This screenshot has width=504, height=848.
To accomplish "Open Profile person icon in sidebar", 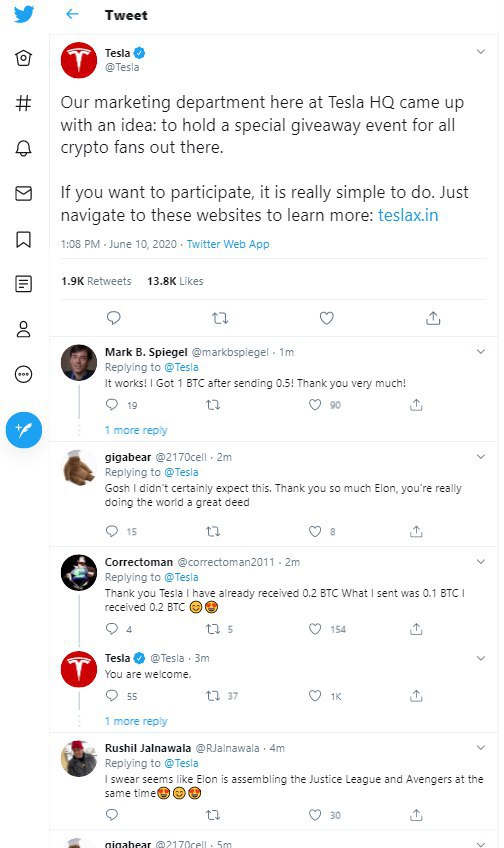I will pyautogui.click(x=23, y=329).
